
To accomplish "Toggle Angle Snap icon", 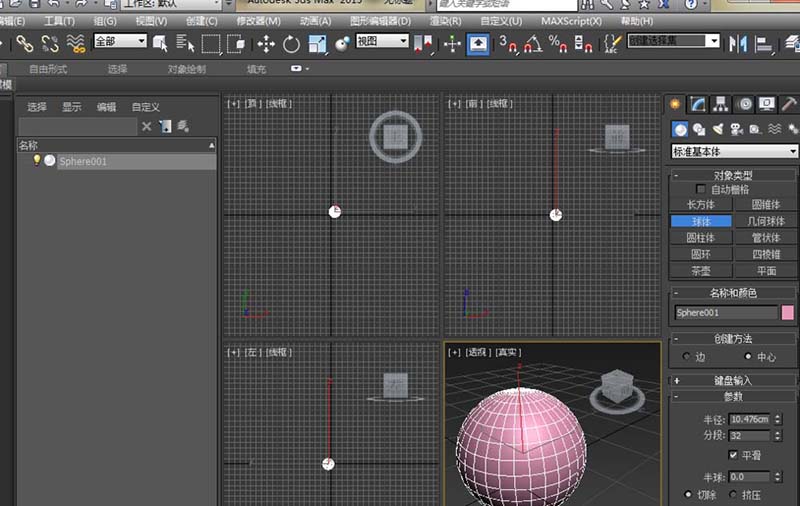I will point(533,44).
